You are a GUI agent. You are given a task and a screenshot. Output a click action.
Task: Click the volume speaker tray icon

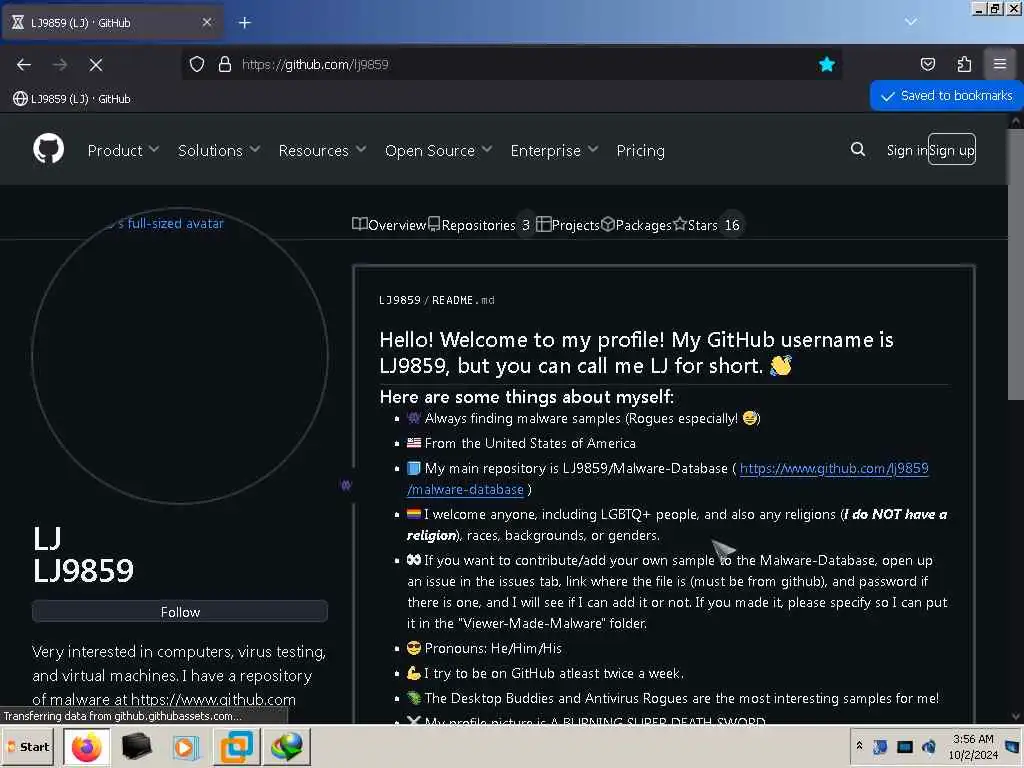pos(929,746)
